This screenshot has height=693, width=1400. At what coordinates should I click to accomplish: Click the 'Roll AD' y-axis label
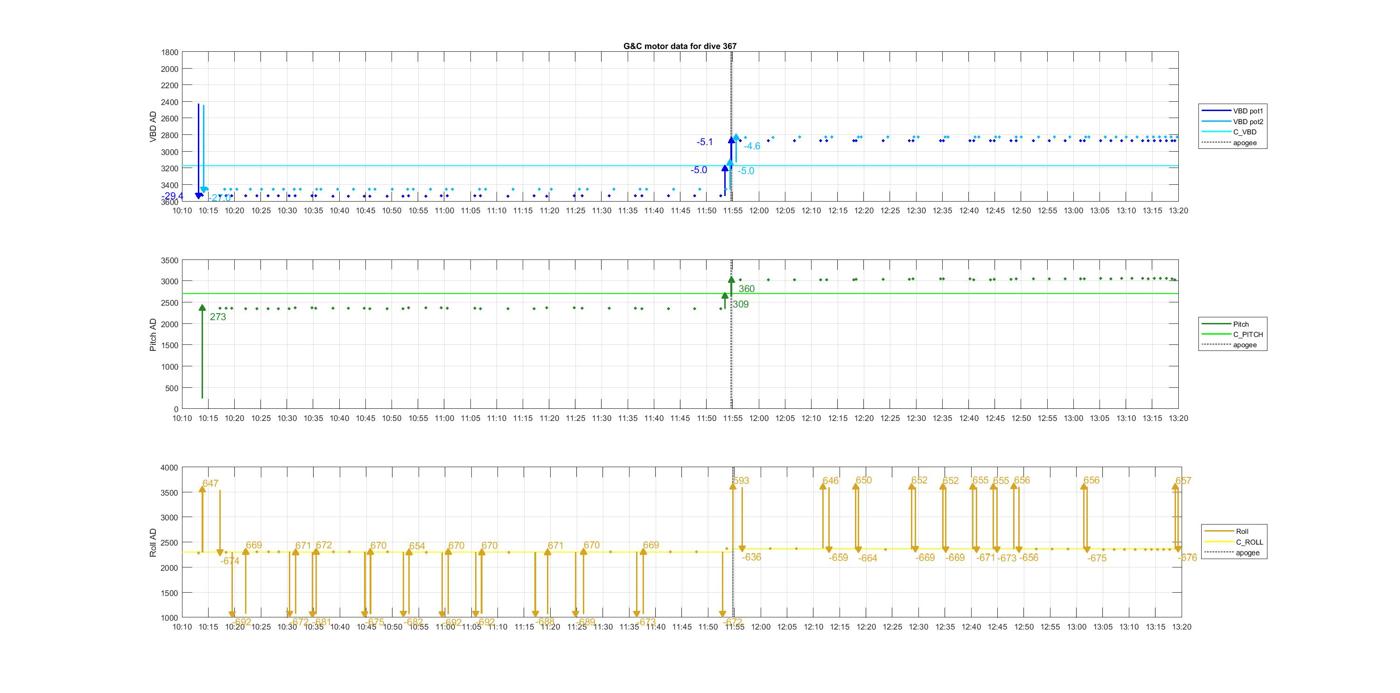[154, 542]
